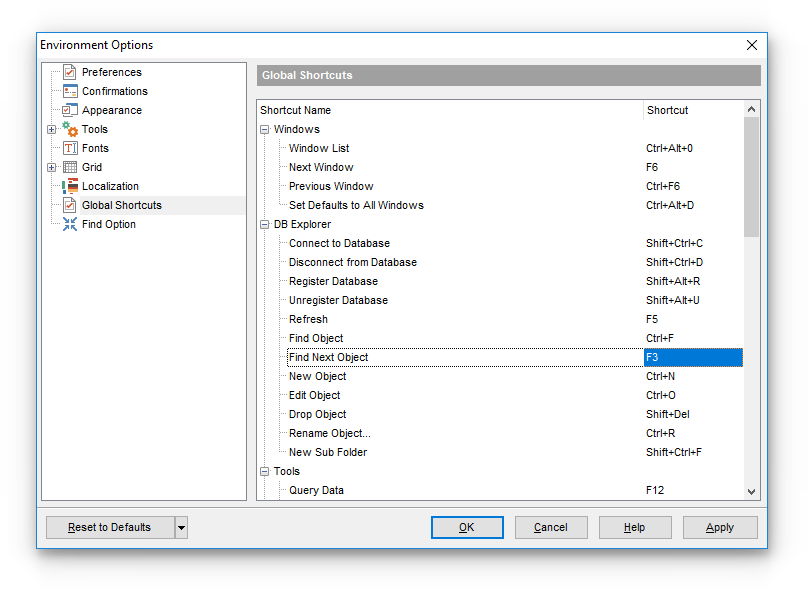Click the Tools gear icon

point(69,129)
